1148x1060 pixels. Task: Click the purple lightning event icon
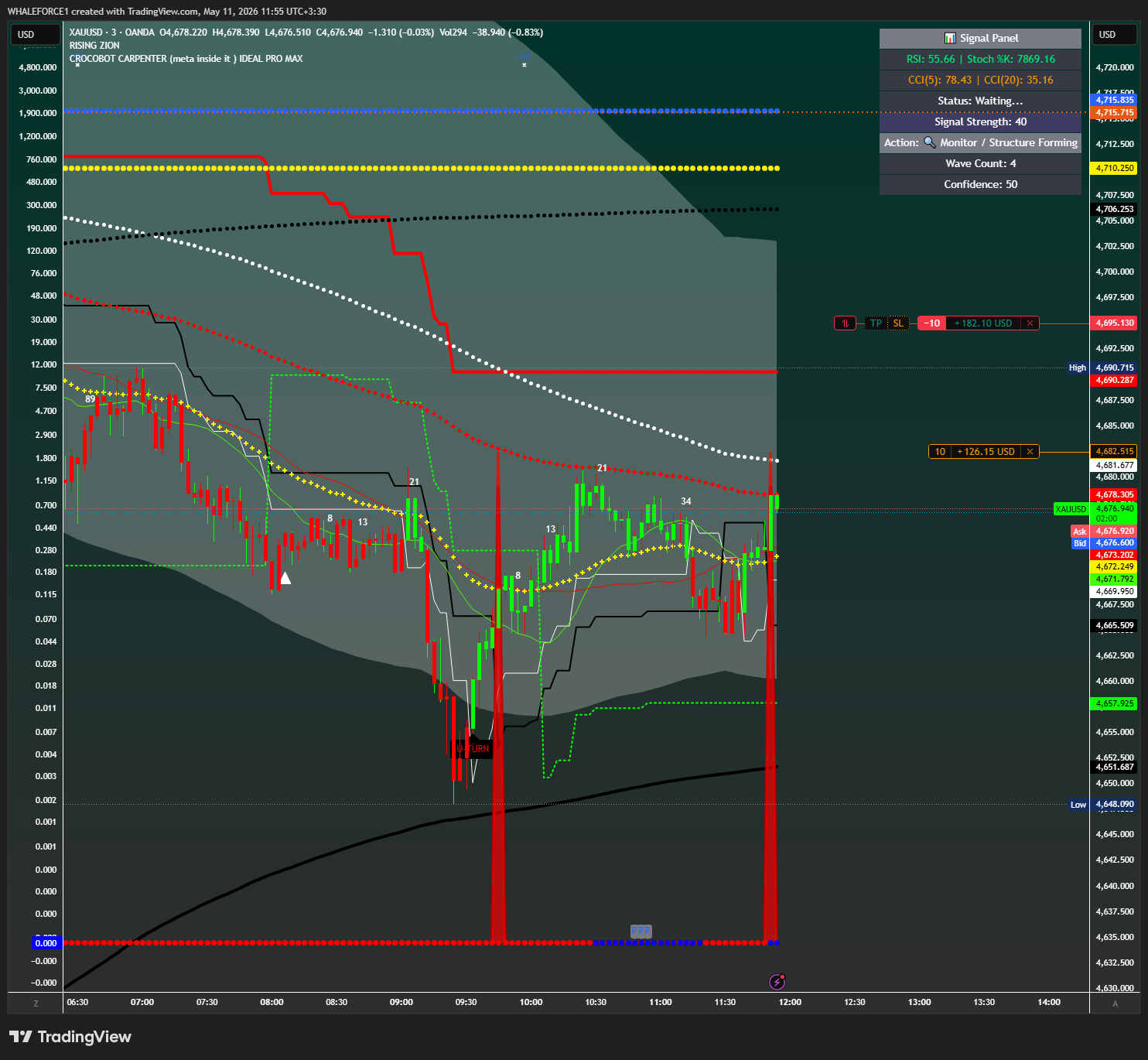click(x=777, y=982)
